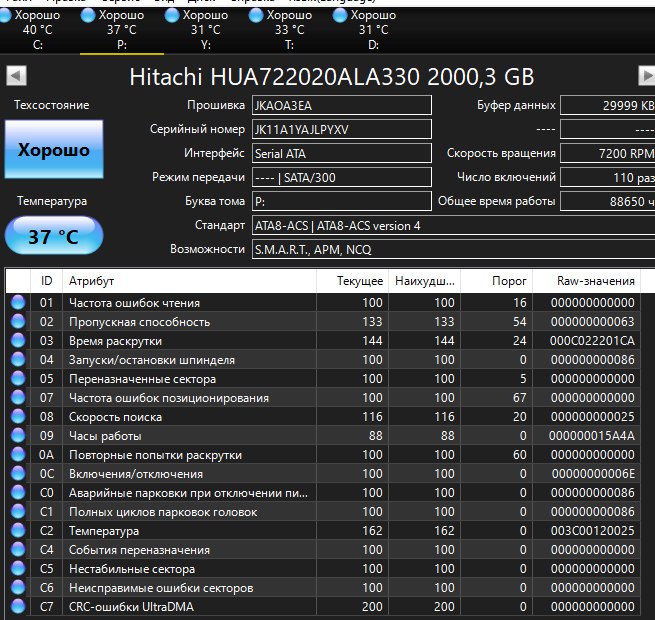Click raw value 003C00120025 in Температура row
Screen dimensions: 655x620
pos(592,531)
